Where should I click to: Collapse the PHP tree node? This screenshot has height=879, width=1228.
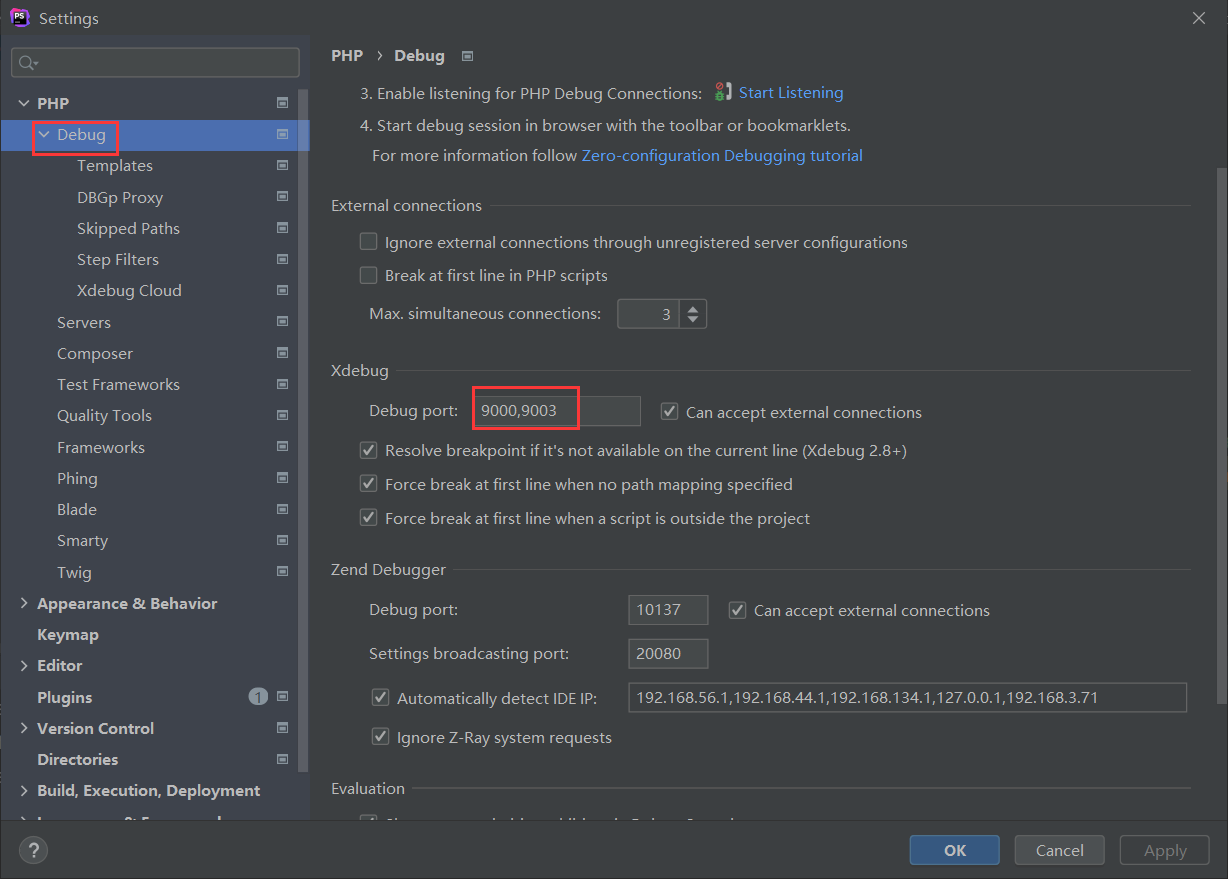[x=24, y=103]
